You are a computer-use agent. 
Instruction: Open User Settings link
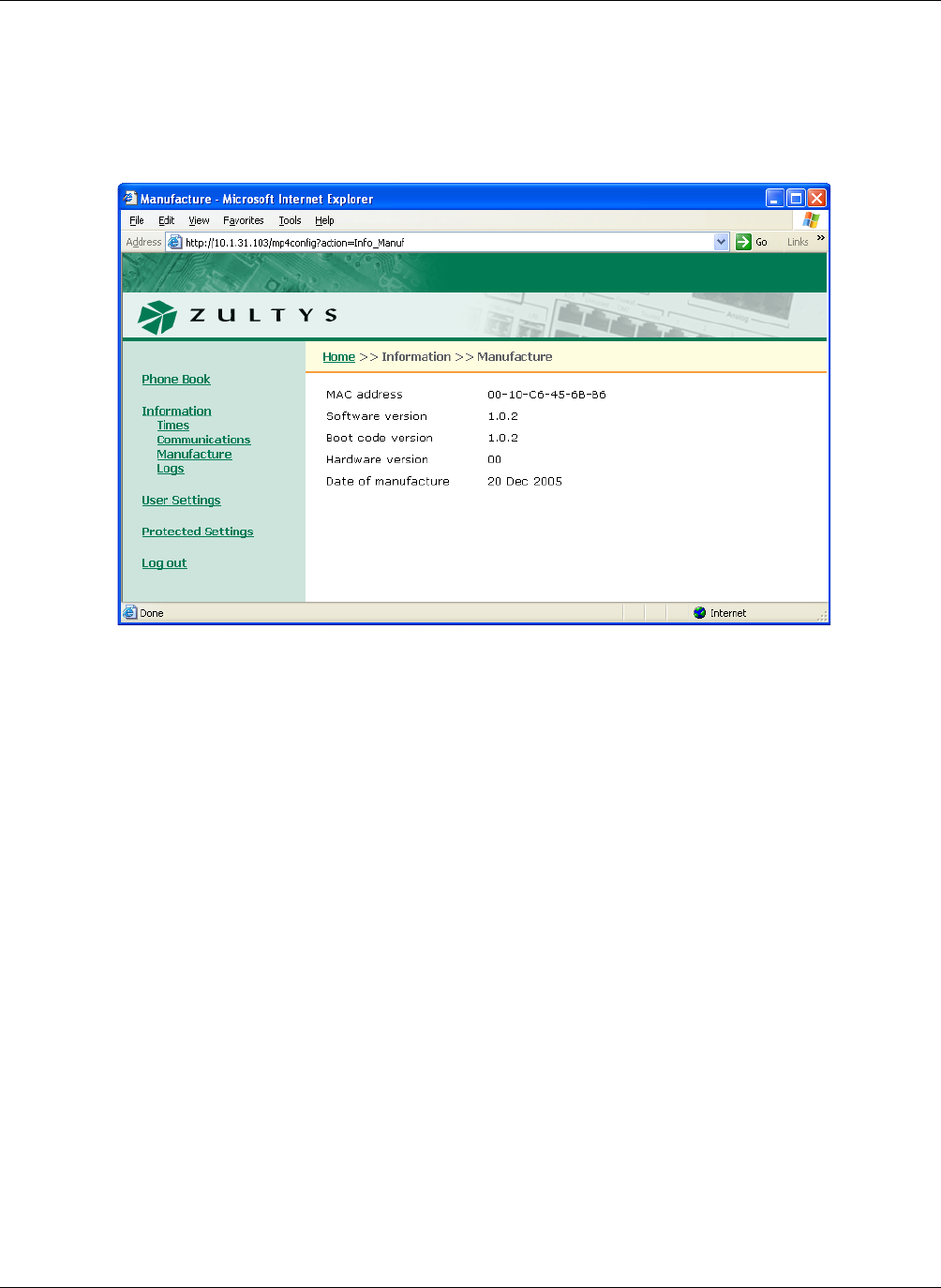[181, 501]
